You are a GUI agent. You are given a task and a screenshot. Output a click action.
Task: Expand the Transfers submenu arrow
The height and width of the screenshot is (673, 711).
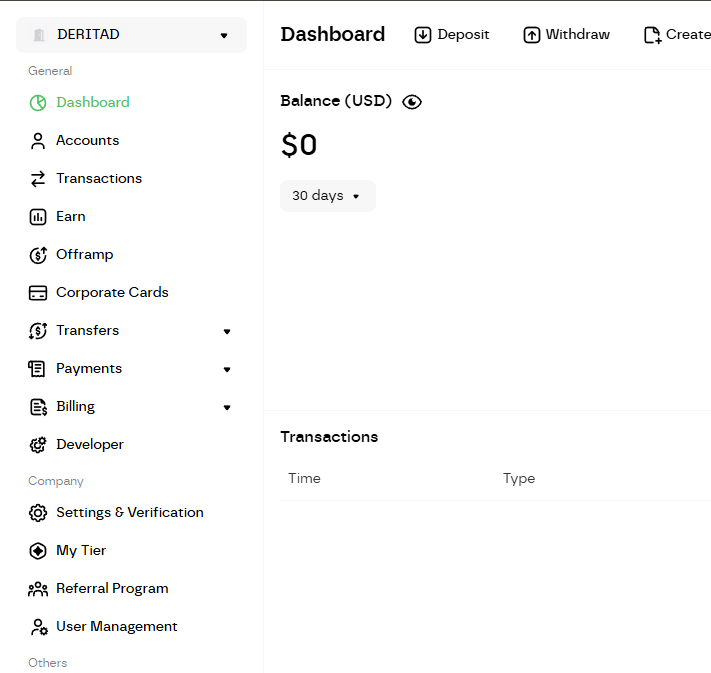point(227,332)
